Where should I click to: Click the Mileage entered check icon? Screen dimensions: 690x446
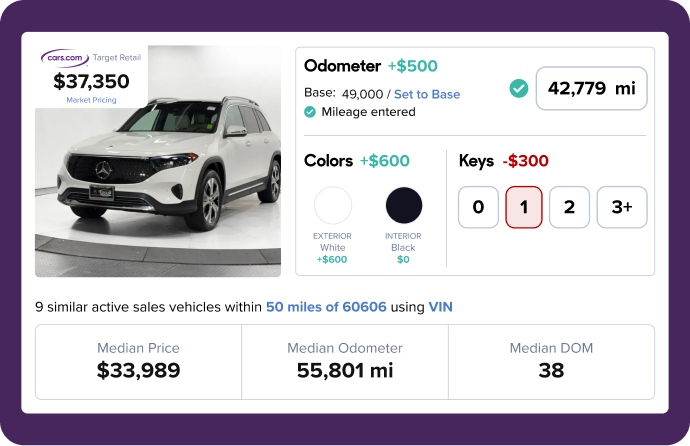pyautogui.click(x=310, y=112)
